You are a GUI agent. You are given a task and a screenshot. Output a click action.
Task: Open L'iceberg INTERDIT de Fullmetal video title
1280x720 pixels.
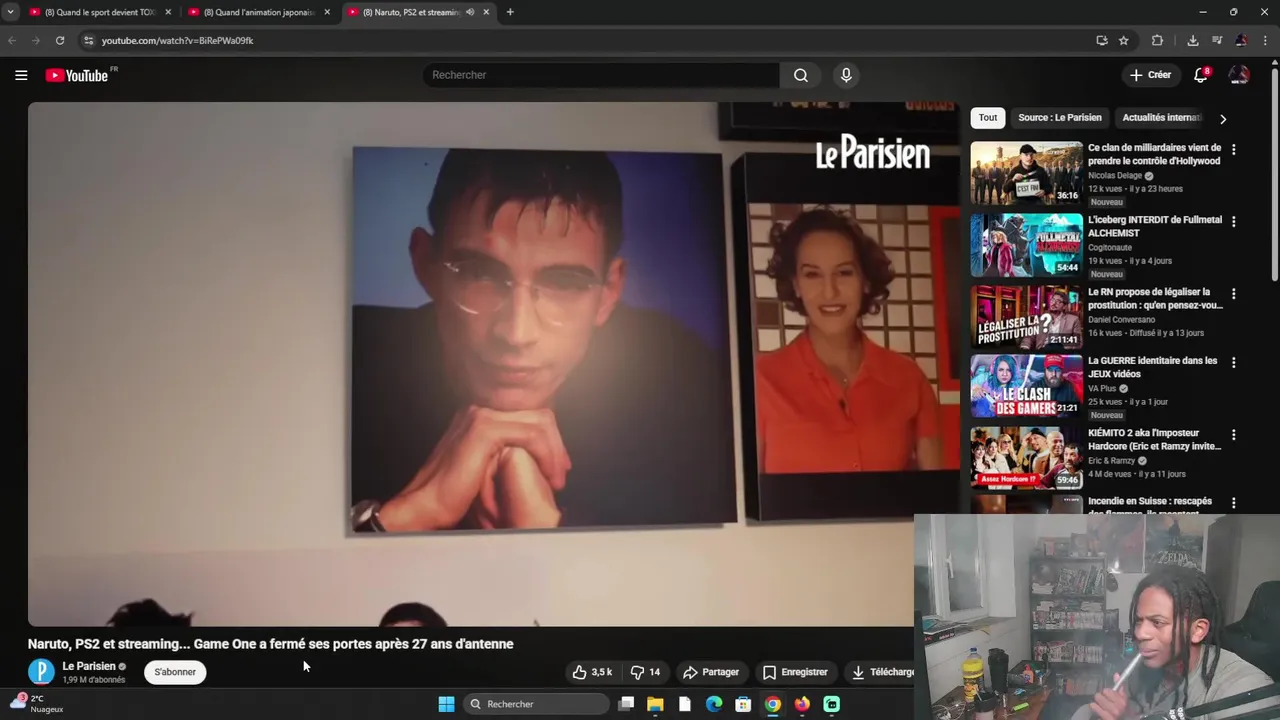tap(1154, 226)
